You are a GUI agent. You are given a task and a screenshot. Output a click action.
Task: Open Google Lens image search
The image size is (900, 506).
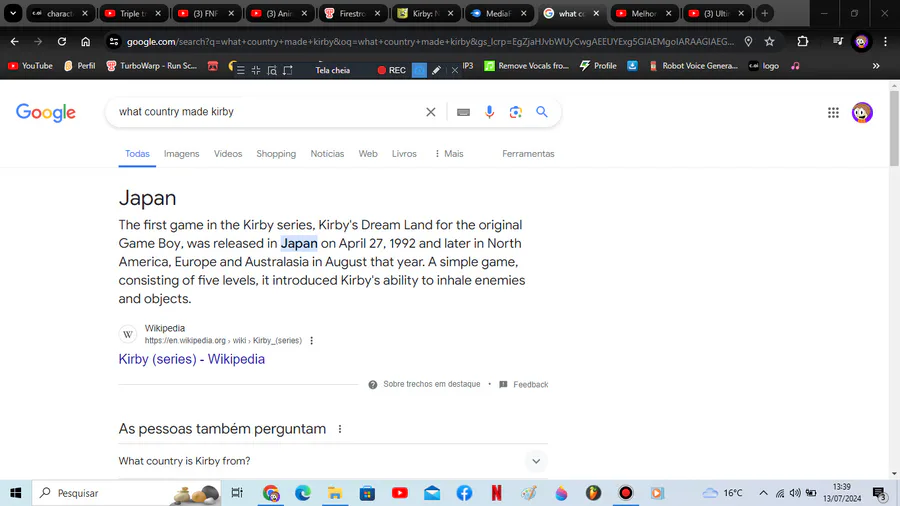pyautogui.click(x=515, y=112)
